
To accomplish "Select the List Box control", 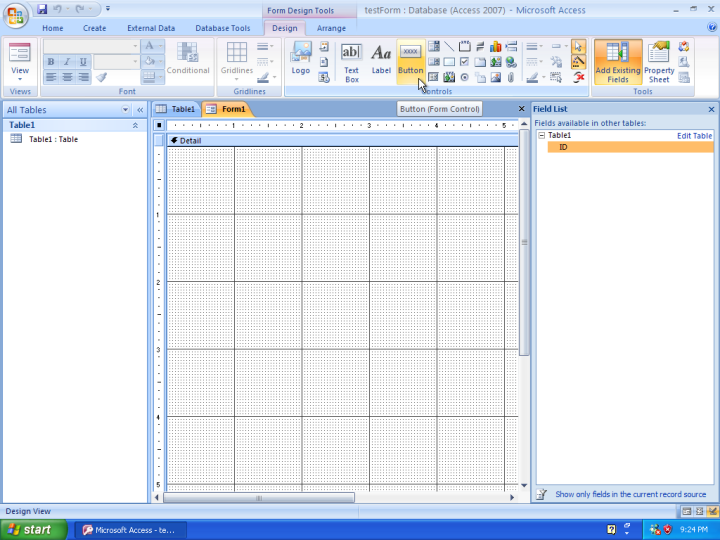I will (433, 62).
